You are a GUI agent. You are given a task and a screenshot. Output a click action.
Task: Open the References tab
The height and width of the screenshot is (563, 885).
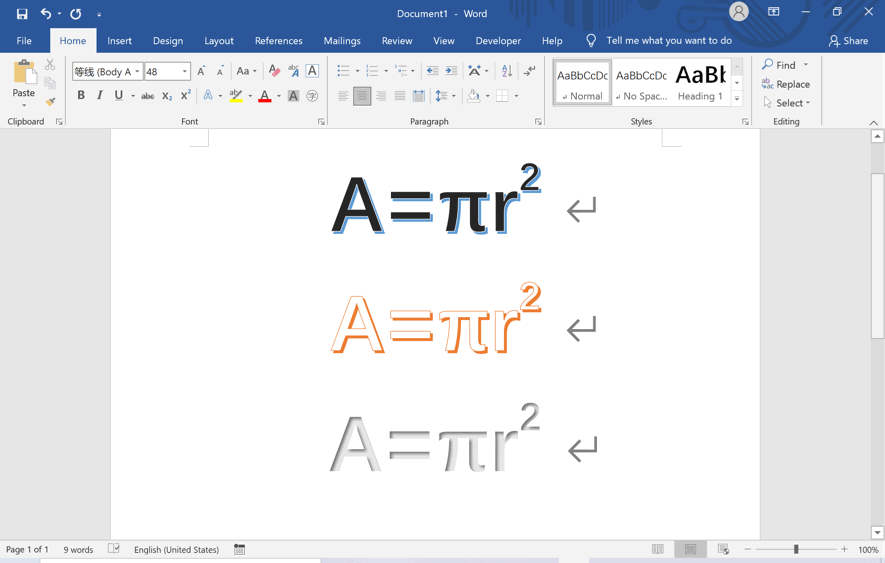278,41
